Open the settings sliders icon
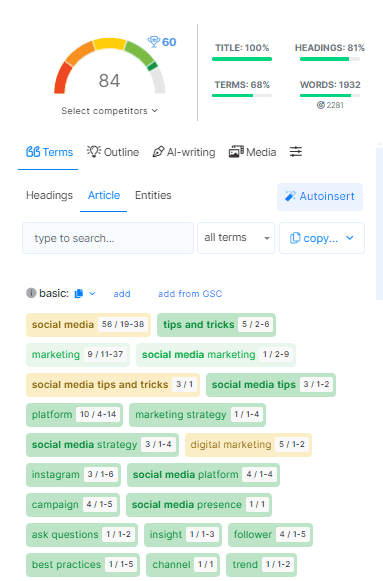 coord(296,152)
